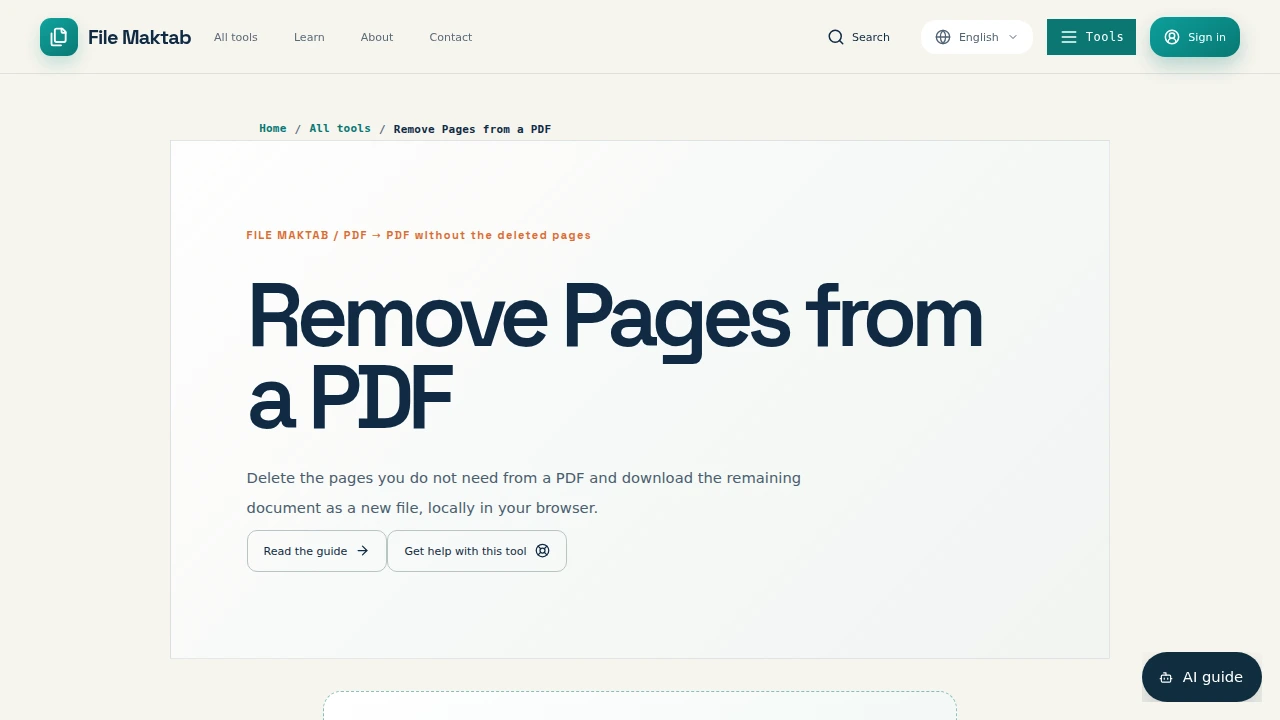Click the File Maktab brand name
This screenshot has width=1280, height=720.
tap(139, 37)
